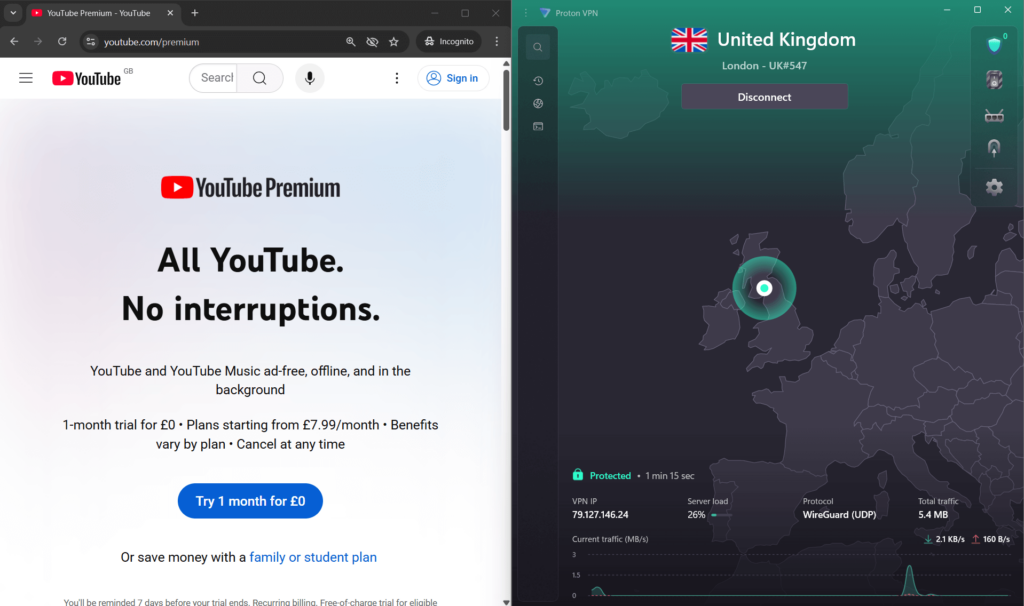Viewport: 1024px width, 606px height.
Task: Close the YouTube Premium tab
Action: click(x=170, y=13)
